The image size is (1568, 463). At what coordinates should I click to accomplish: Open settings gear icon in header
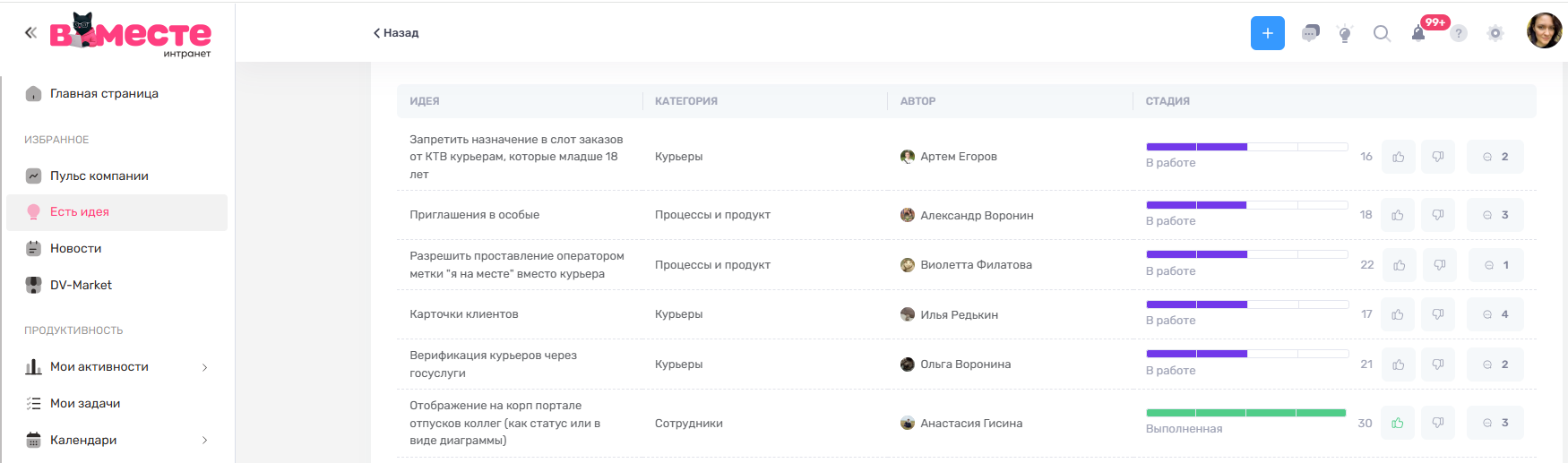point(1495,33)
